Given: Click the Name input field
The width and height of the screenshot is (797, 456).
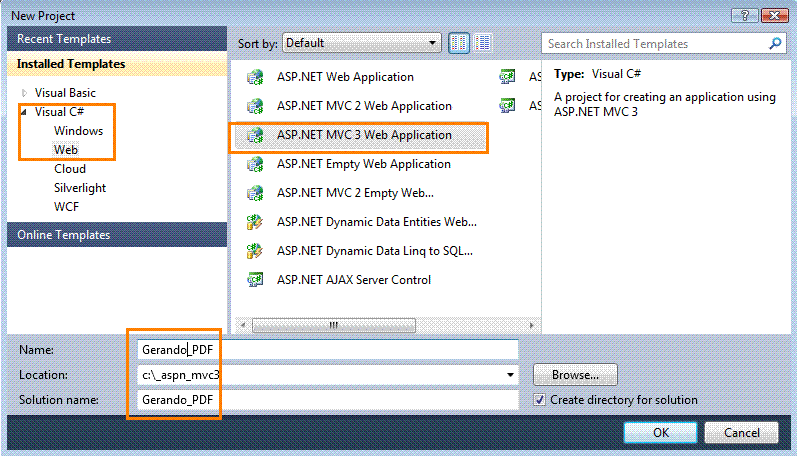Looking at the screenshot, I should [x=327, y=350].
